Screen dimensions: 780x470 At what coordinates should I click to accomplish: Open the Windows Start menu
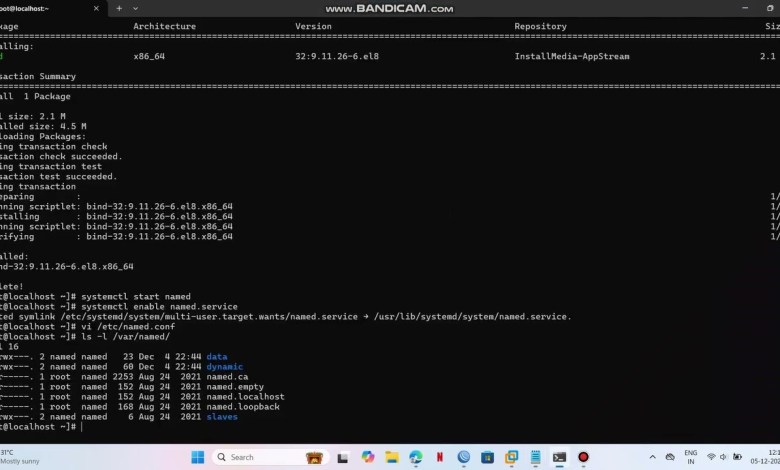point(197,457)
